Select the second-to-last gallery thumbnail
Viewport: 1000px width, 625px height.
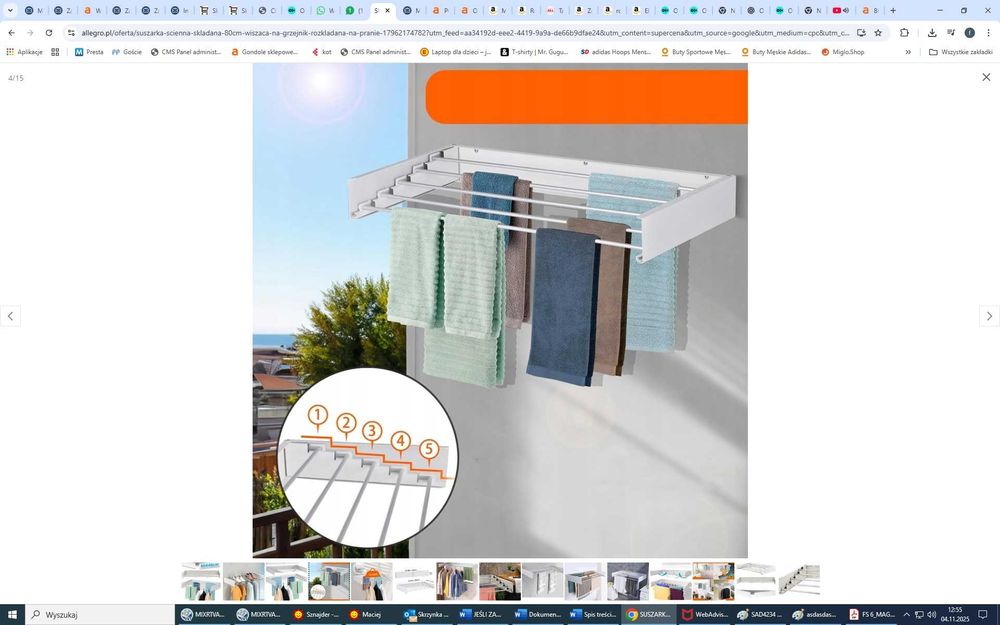click(x=756, y=581)
